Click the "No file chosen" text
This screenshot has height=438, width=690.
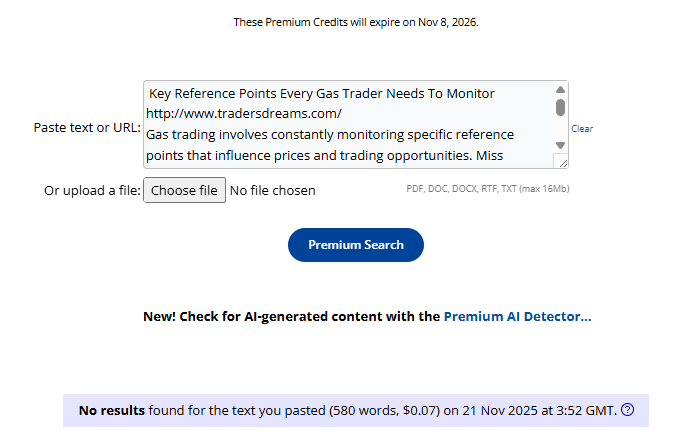click(272, 190)
